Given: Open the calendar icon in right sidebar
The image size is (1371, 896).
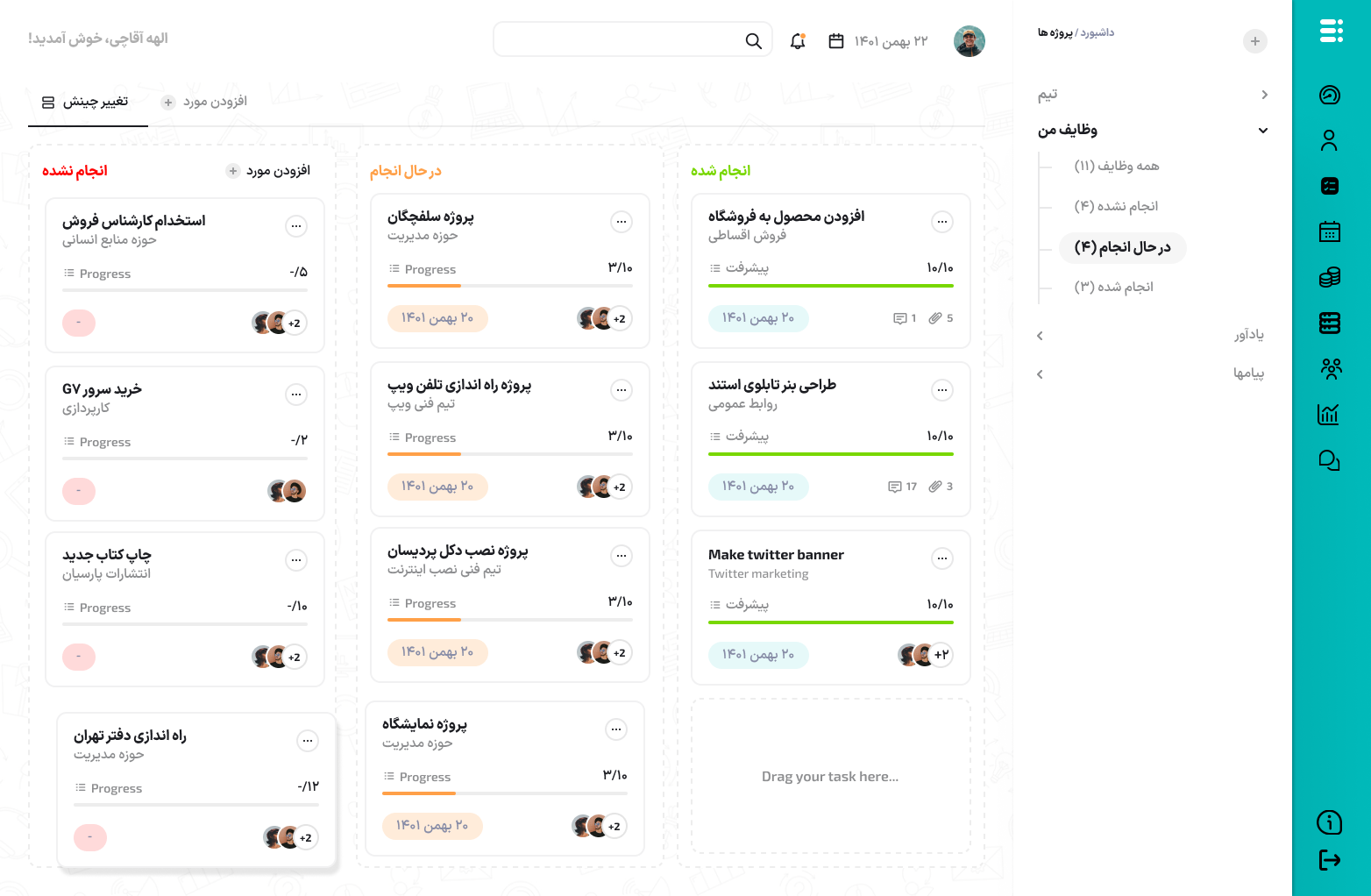Looking at the screenshot, I should click(x=1330, y=231).
